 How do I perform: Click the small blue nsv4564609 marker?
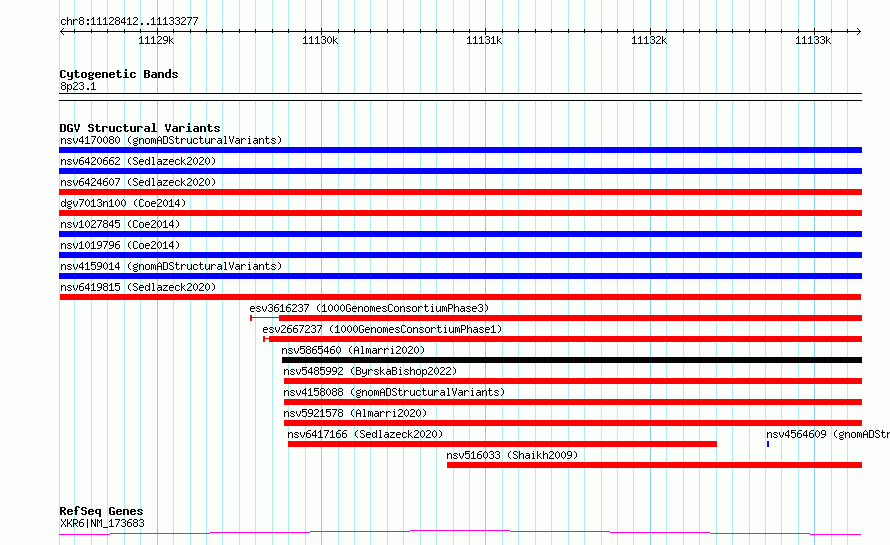click(x=768, y=444)
